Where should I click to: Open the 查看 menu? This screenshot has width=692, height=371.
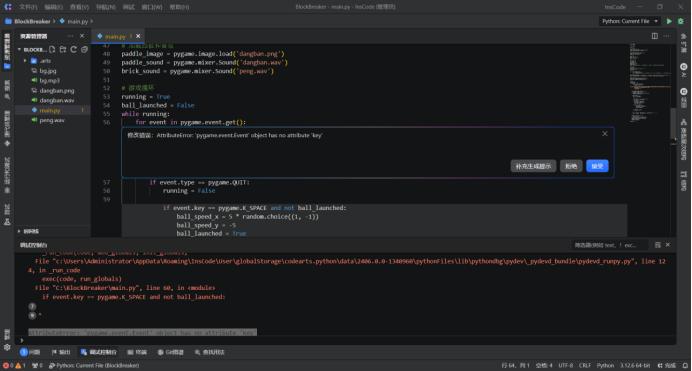(x=79, y=7)
